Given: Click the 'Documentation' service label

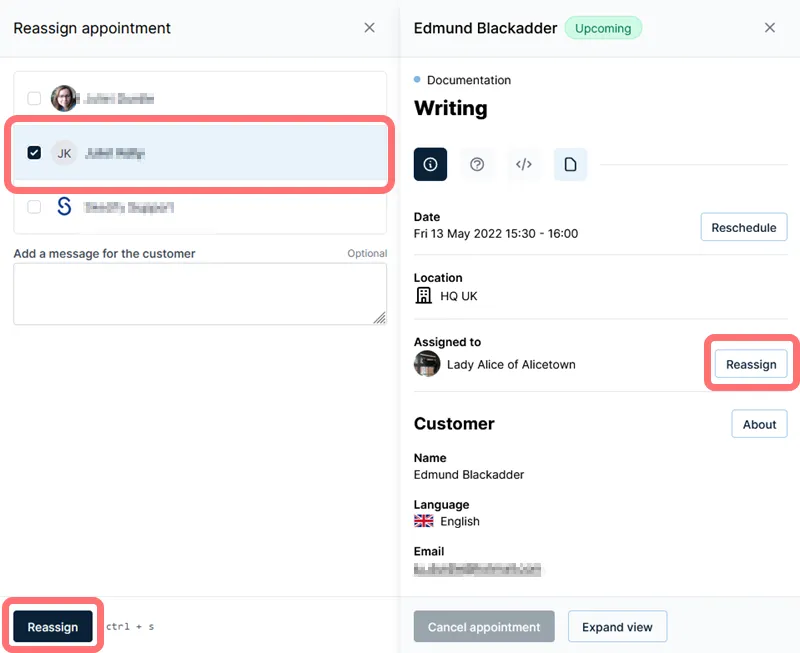Looking at the screenshot, I should [x=469, y=80].
